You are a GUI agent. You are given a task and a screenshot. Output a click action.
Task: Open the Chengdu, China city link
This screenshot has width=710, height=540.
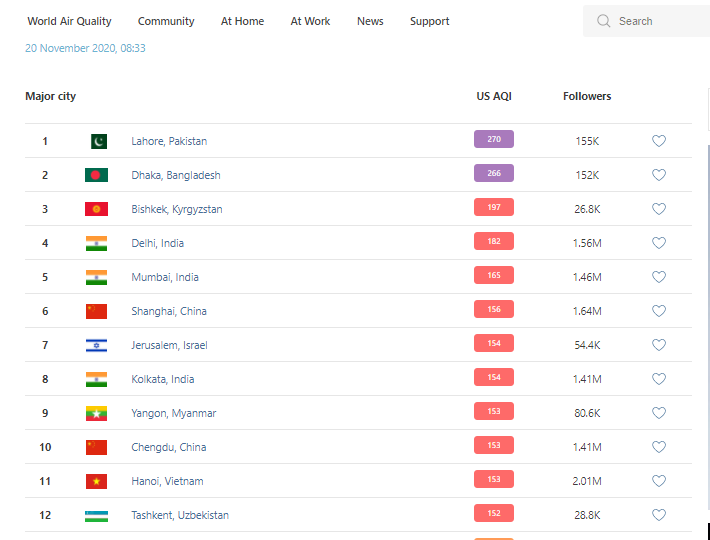click(168, 447)
